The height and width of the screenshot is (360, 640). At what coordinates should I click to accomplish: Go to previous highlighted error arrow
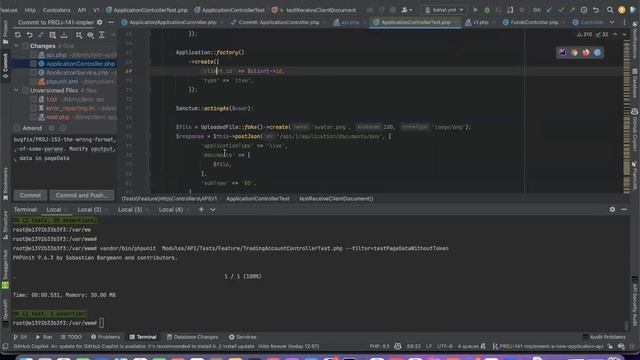(x=615, y=35)
